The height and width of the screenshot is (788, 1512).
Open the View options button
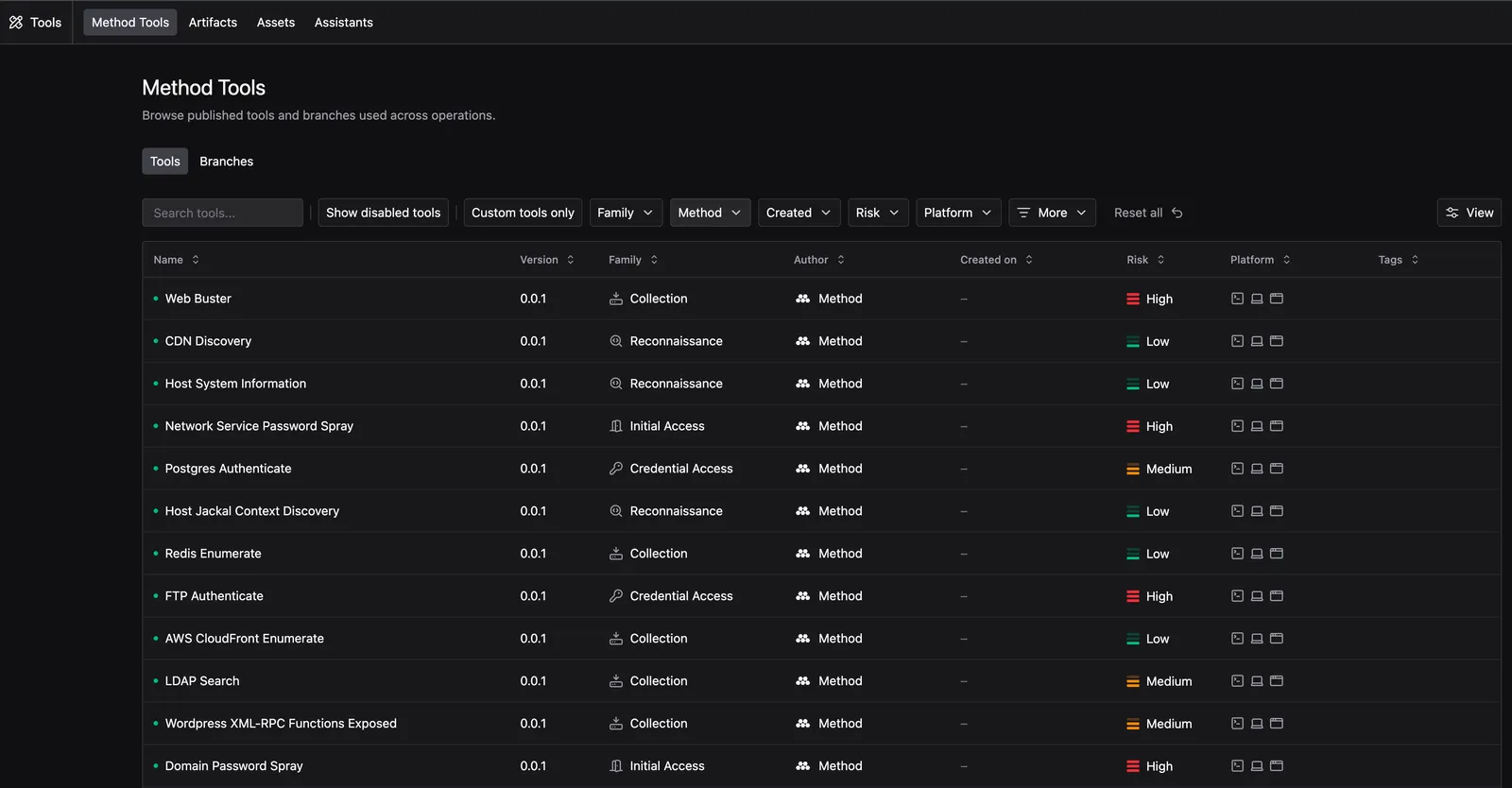[x=1469, y=213]
